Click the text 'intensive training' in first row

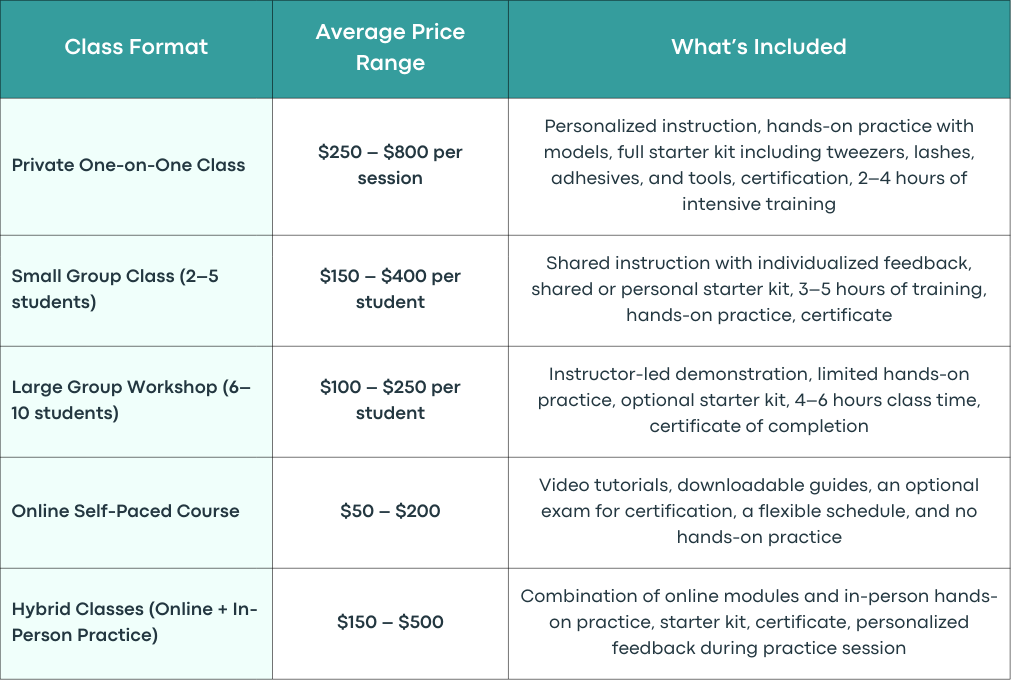(x=759, y=204)
